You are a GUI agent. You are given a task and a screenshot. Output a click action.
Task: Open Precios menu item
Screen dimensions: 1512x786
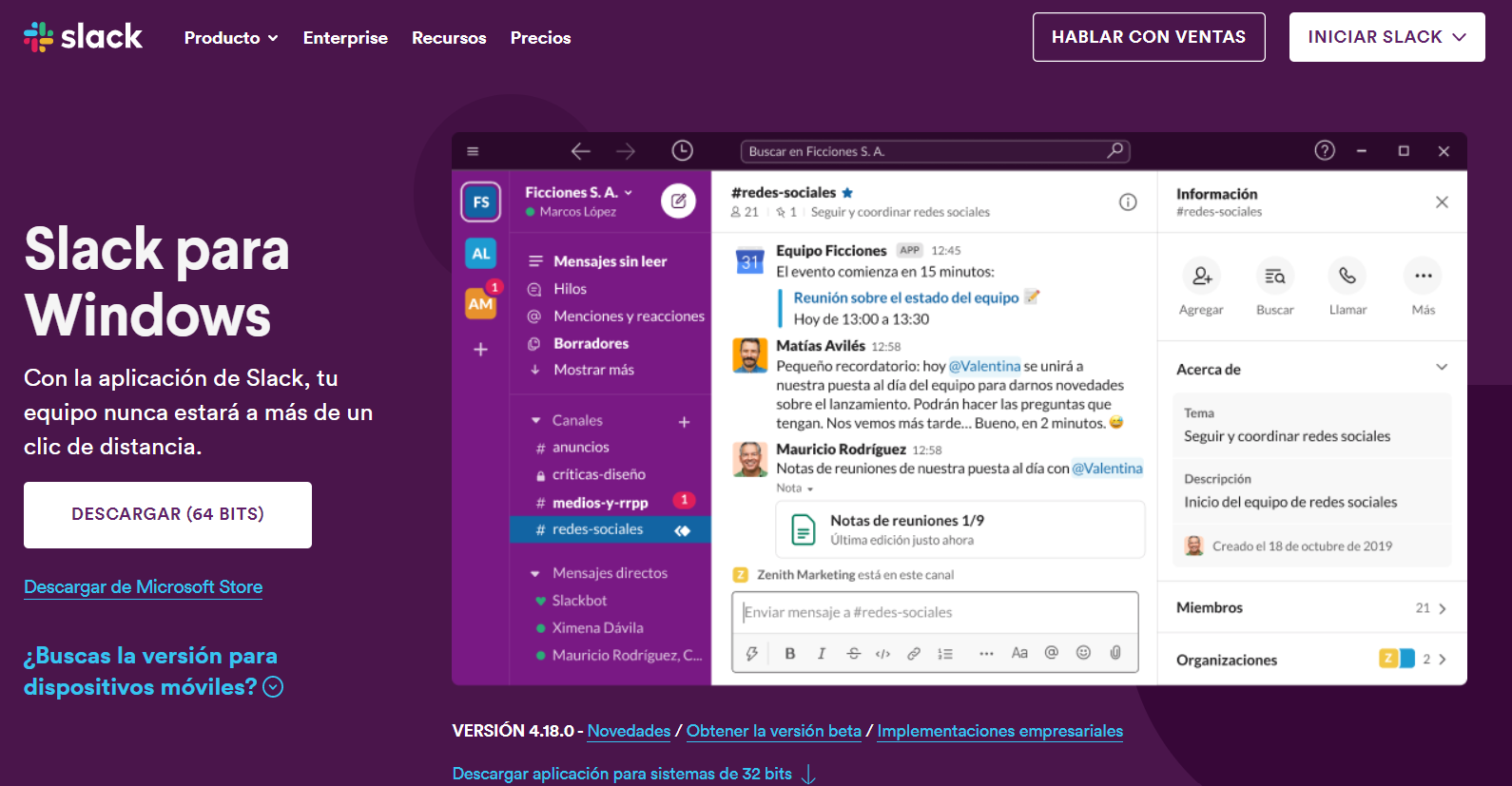pos(540,38)
